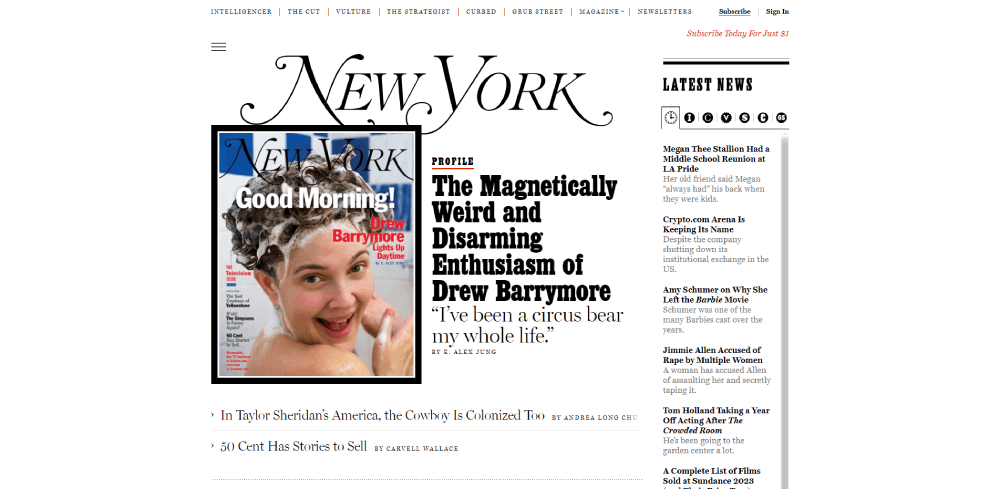Open The Cut from the top navigation

tap(304, 11)
